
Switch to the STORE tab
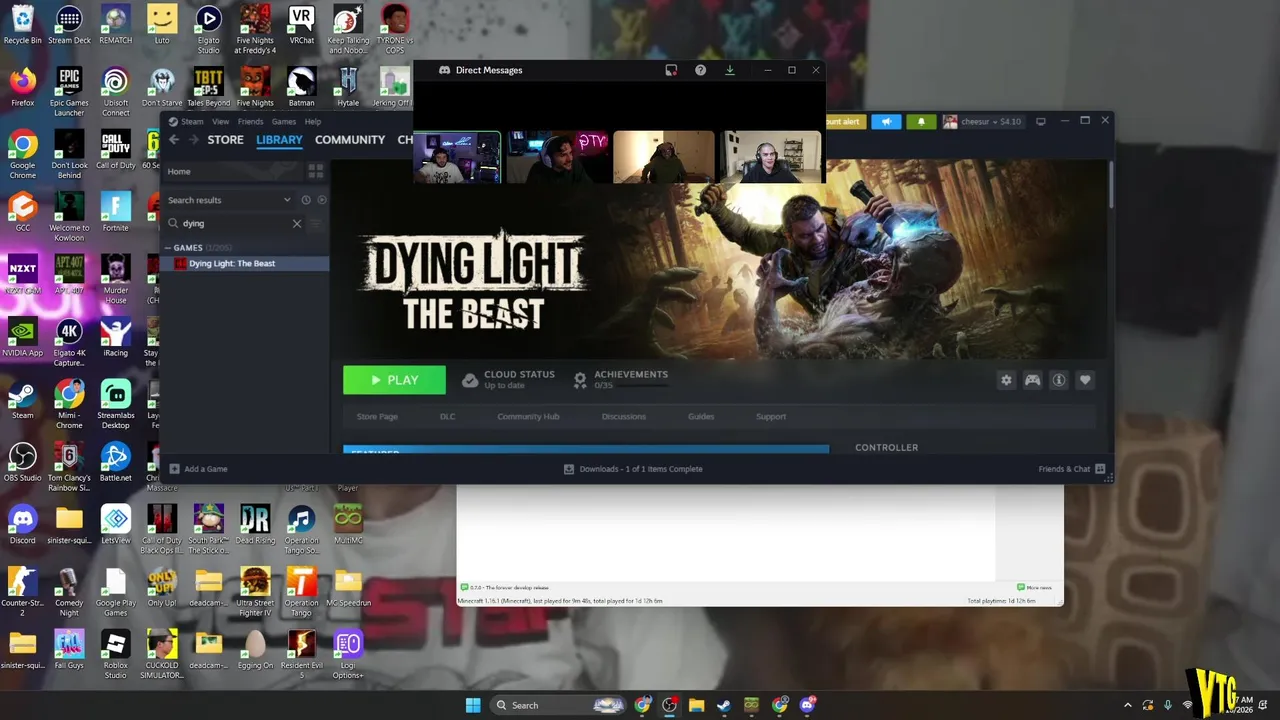pos(225,140)
